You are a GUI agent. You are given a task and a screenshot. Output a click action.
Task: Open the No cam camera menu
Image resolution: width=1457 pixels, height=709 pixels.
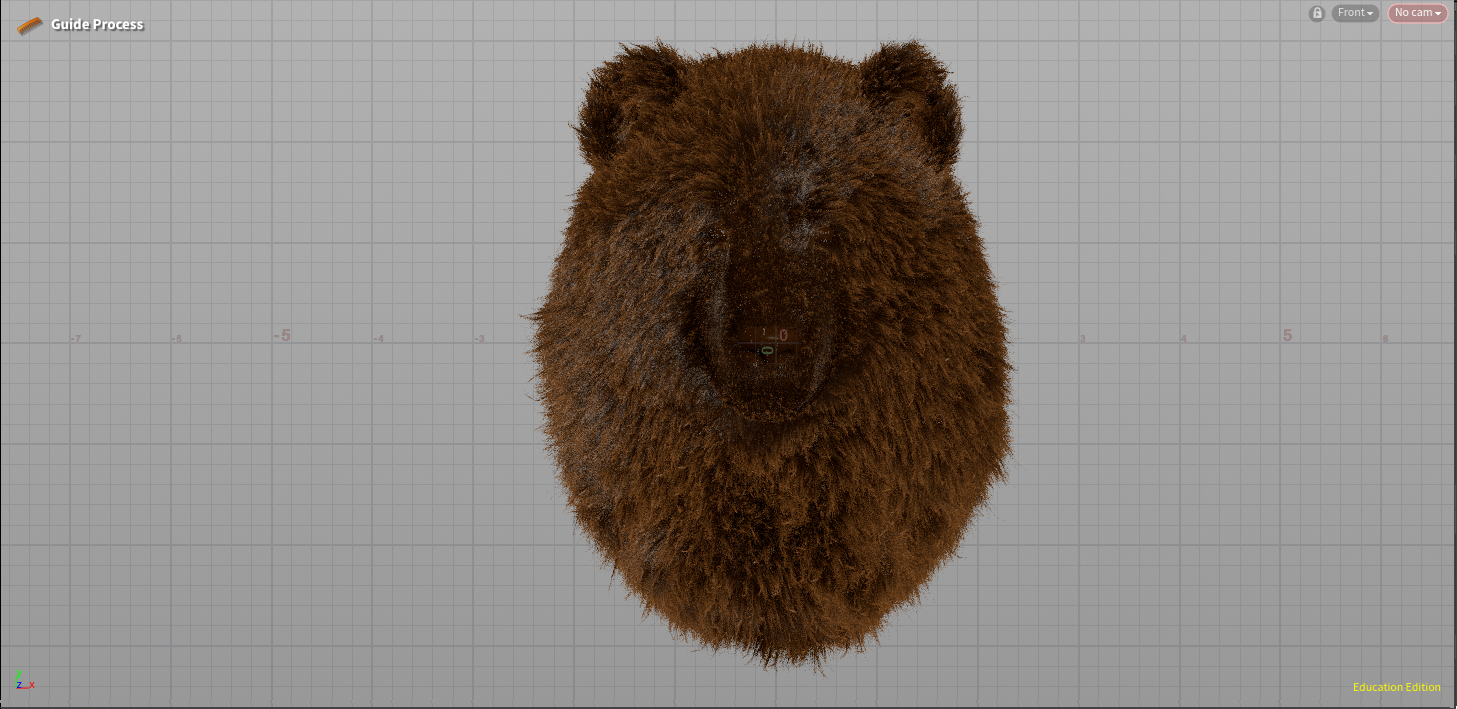click(1417, 13)
